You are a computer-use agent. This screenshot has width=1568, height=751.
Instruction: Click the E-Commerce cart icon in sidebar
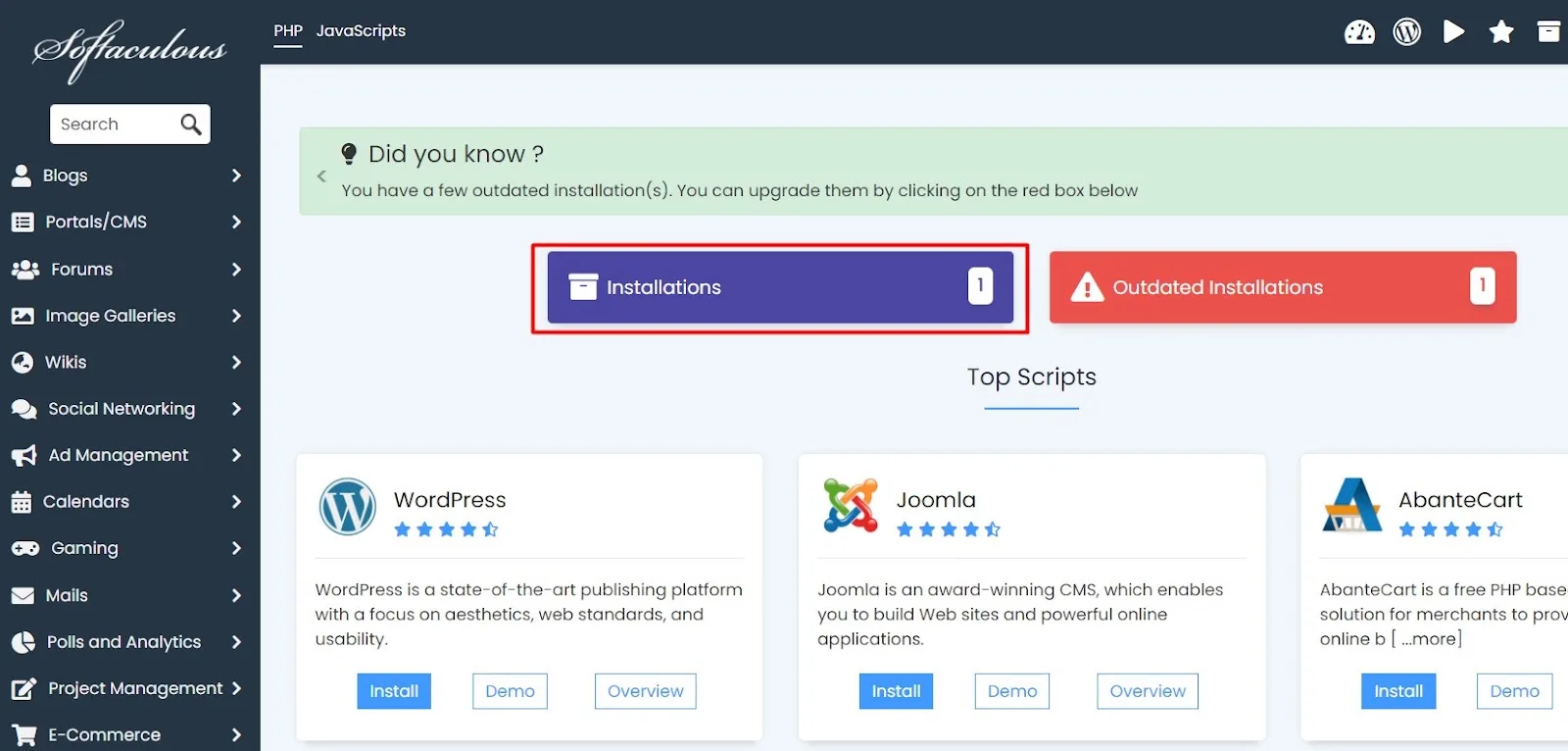24,735
